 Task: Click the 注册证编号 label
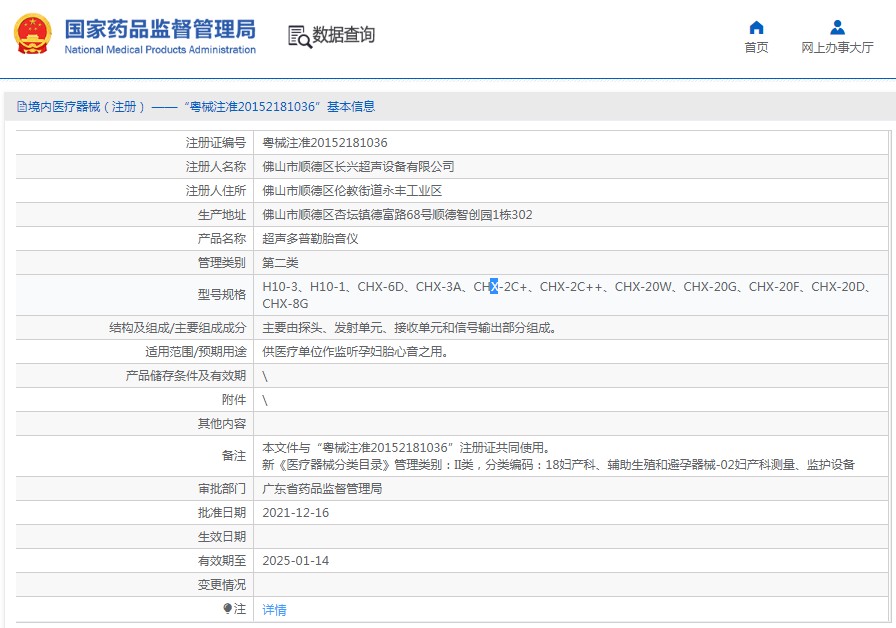[215, 142]
